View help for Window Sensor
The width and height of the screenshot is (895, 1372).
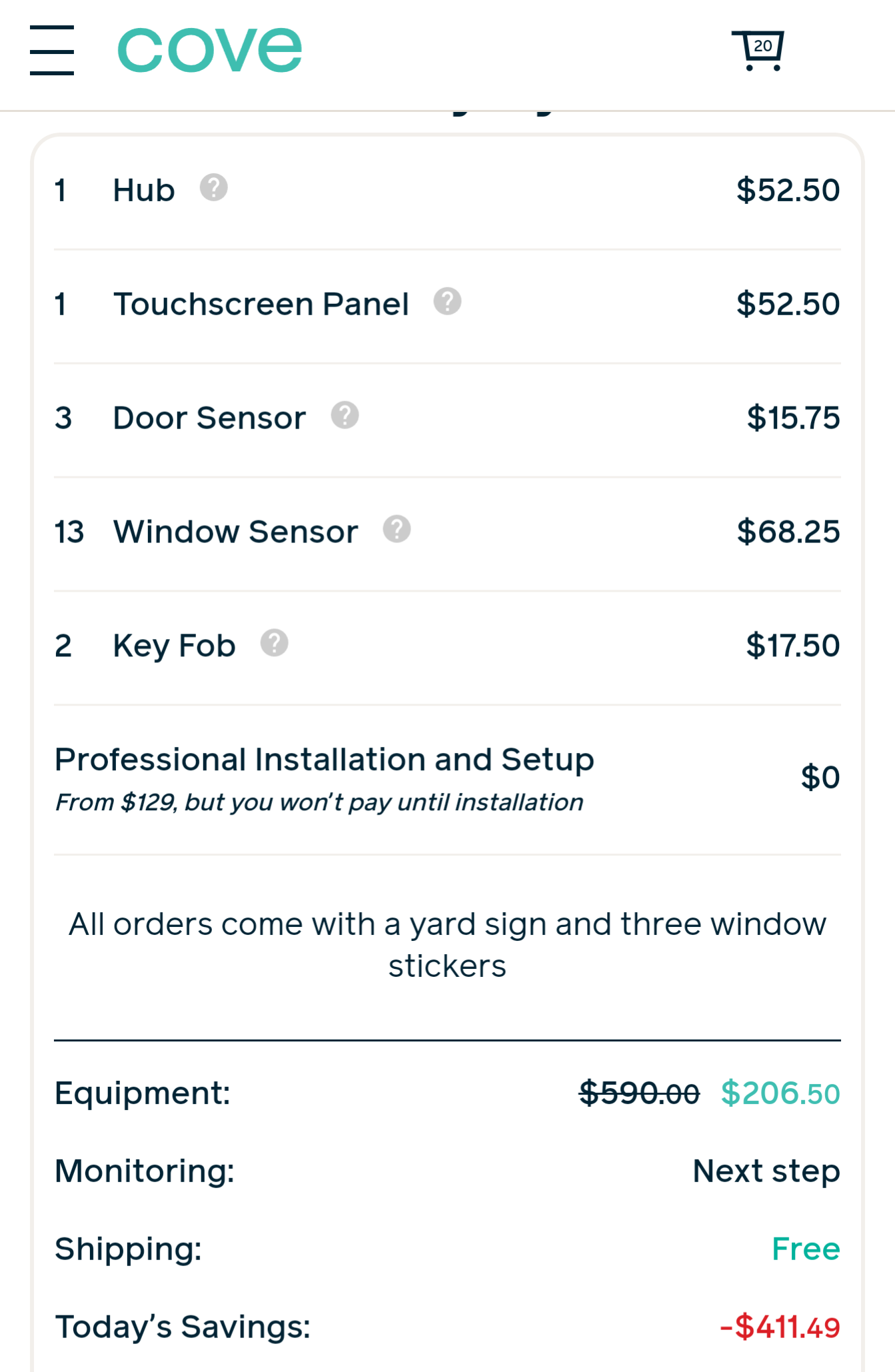[397, 529]
